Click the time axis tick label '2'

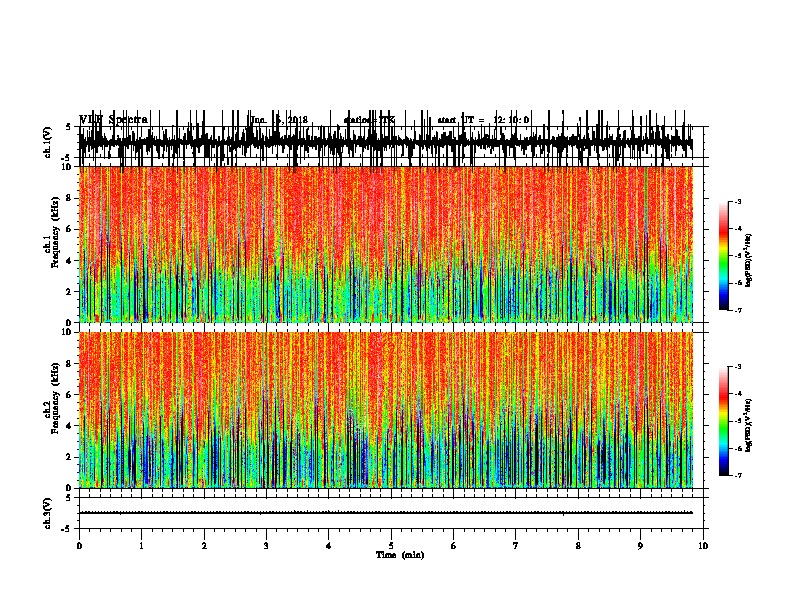[204, 546]
